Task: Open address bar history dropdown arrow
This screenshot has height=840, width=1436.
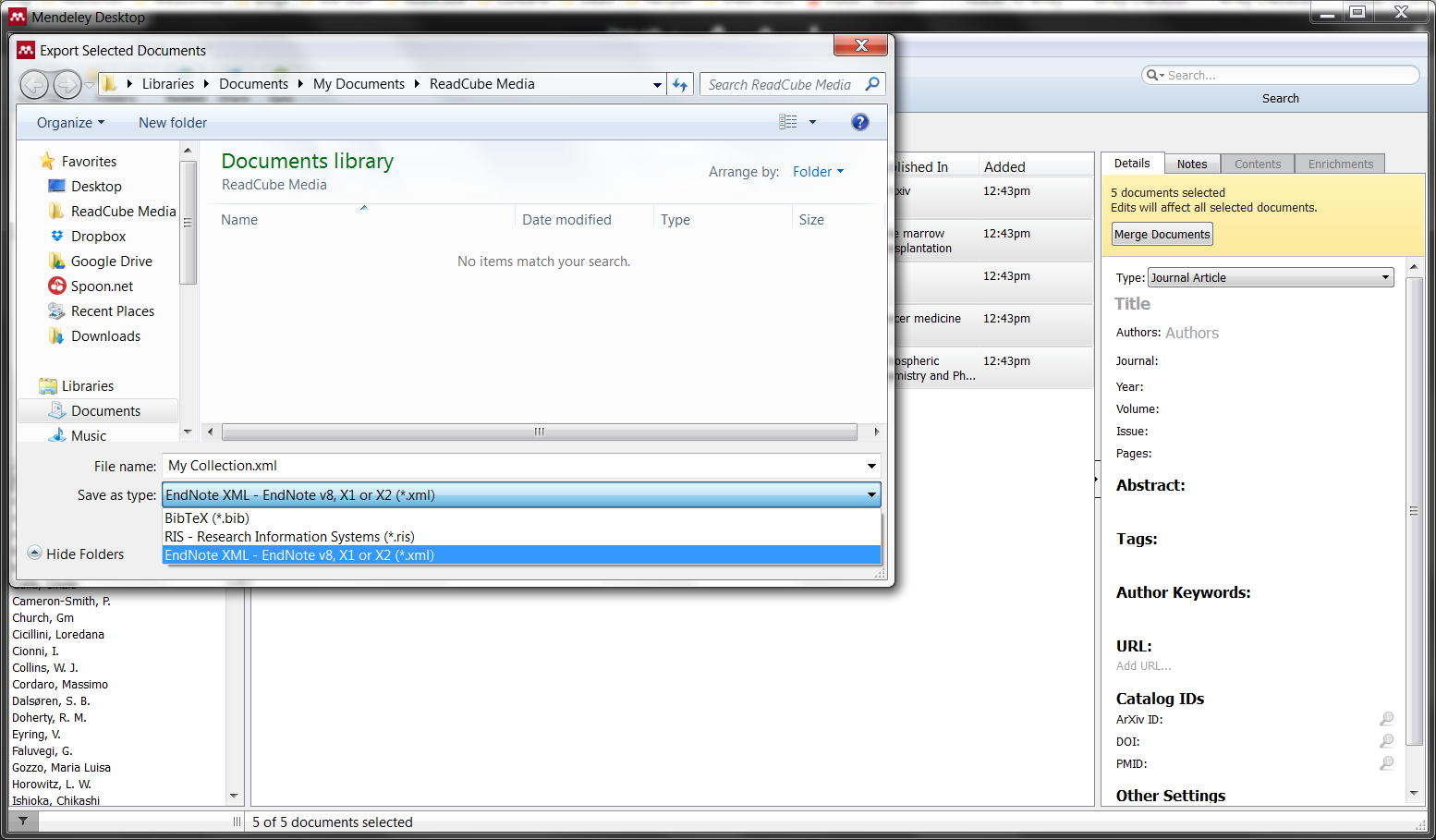Action: [657, 85]
